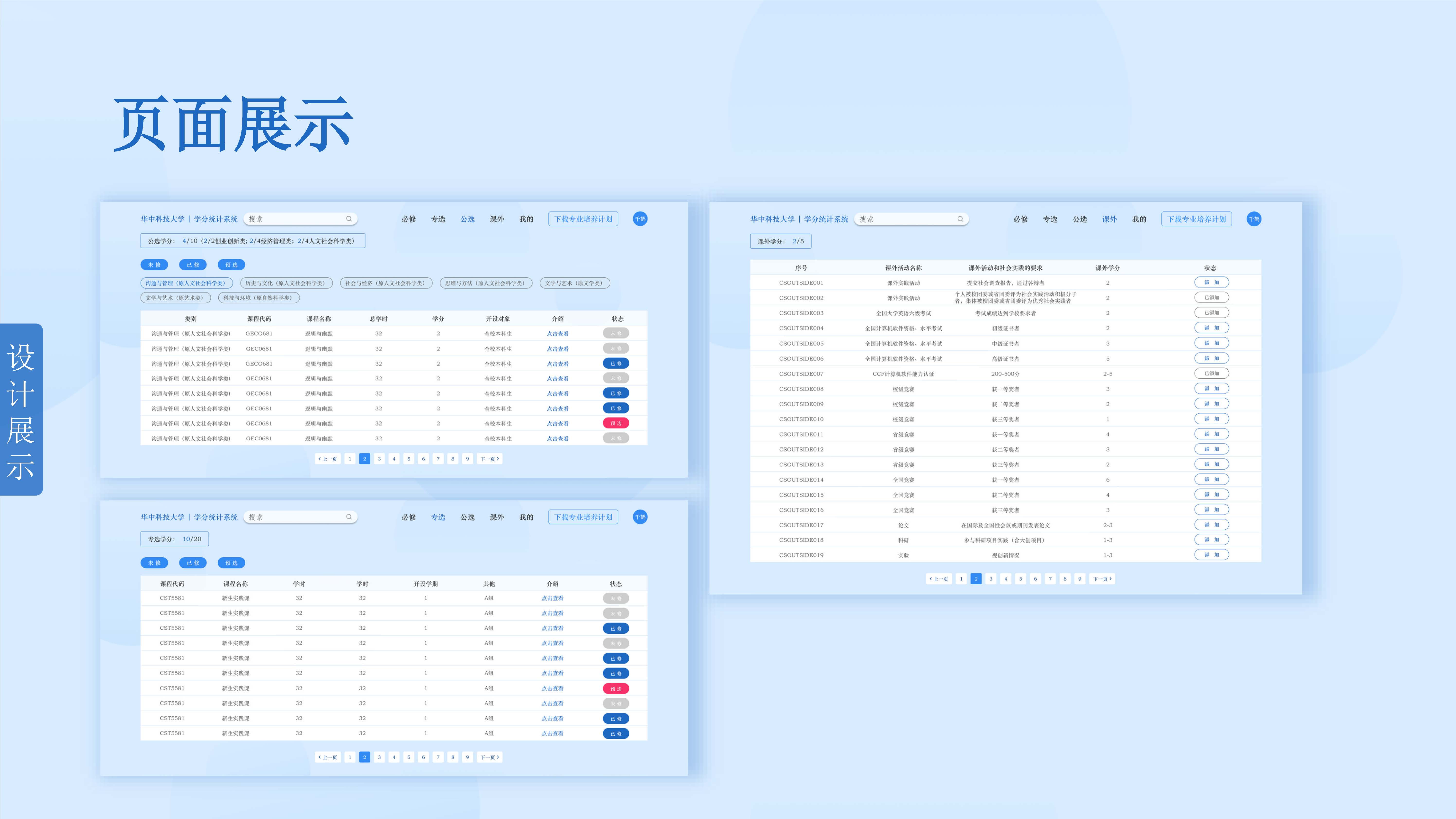Click 下载专业培养计划 on the 专选学分 page
The image size is (1456, 819).
[x=583, y=516]
